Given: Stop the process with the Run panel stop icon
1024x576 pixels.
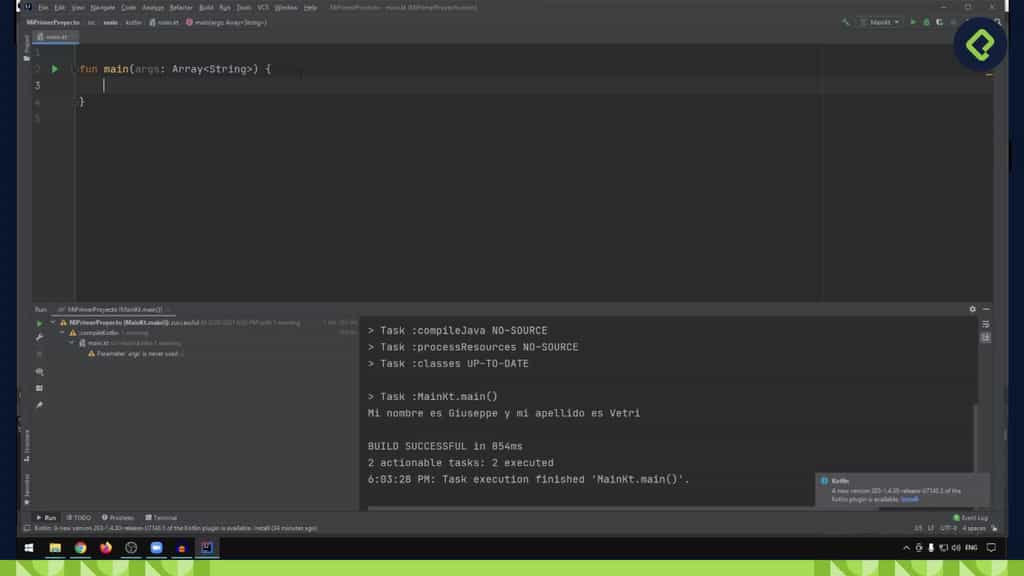Looking at the screenshot, I should point(40,356).
